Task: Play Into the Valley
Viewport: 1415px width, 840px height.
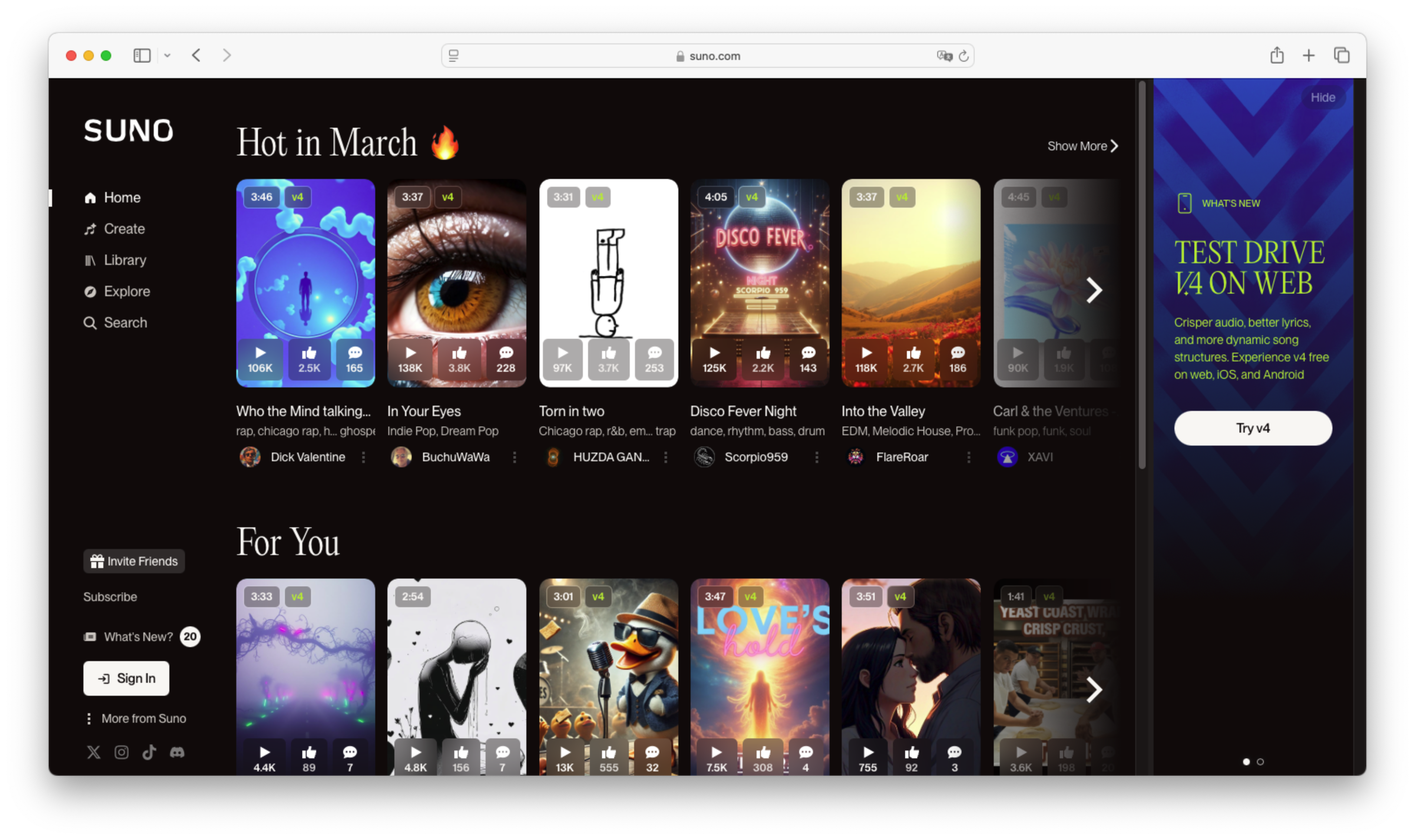Action: pyautogui.click(x=866, y=360)
